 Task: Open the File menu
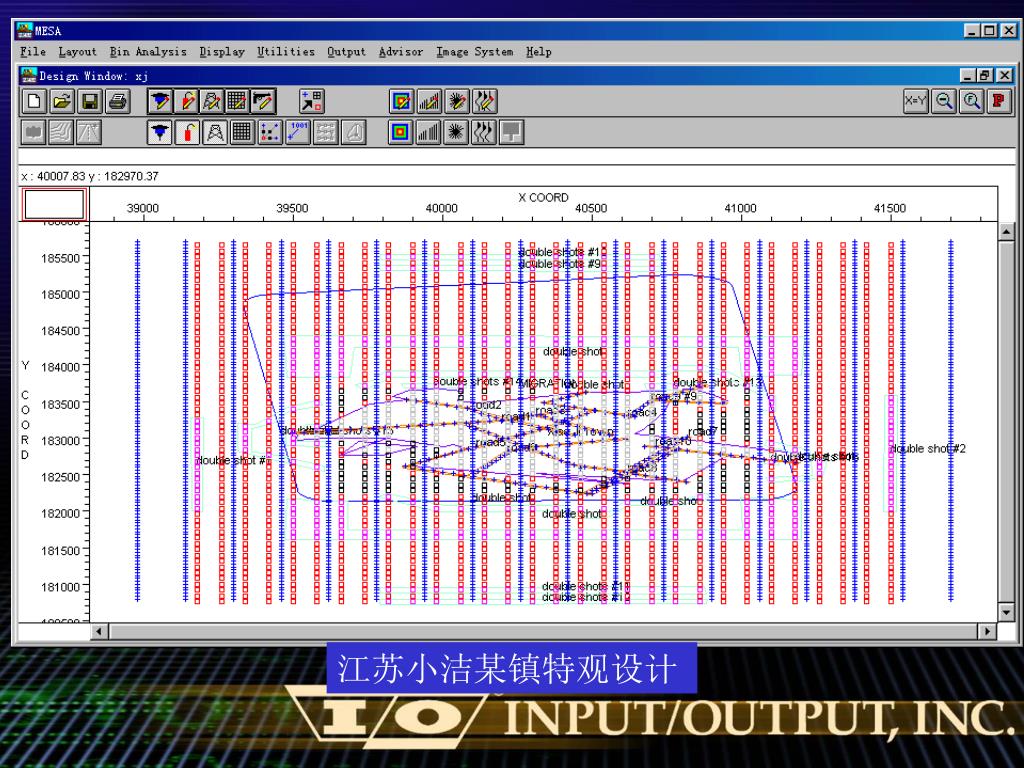(x=33, y=52)
